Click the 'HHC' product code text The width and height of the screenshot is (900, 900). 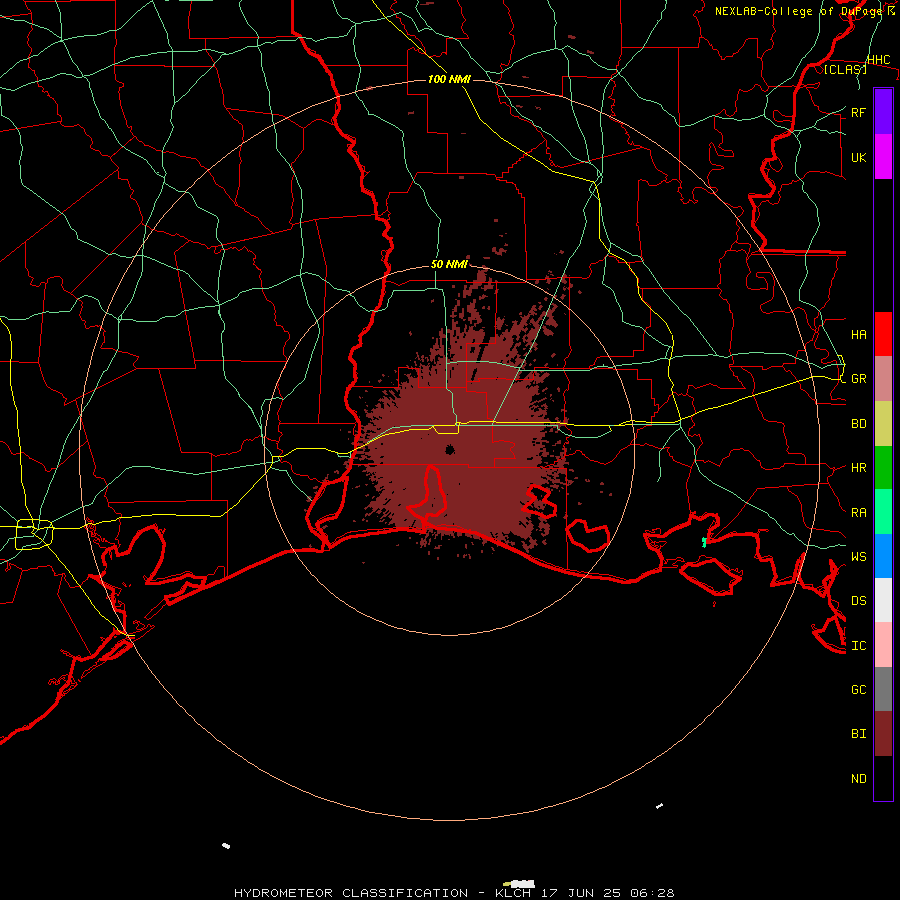878,60
